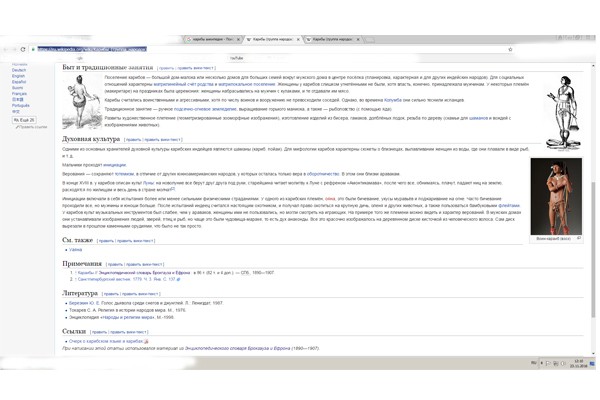Image resolution: width=600 pixels, height=400 pixels.
Task: Close the first browser tab
Action: 239,40
